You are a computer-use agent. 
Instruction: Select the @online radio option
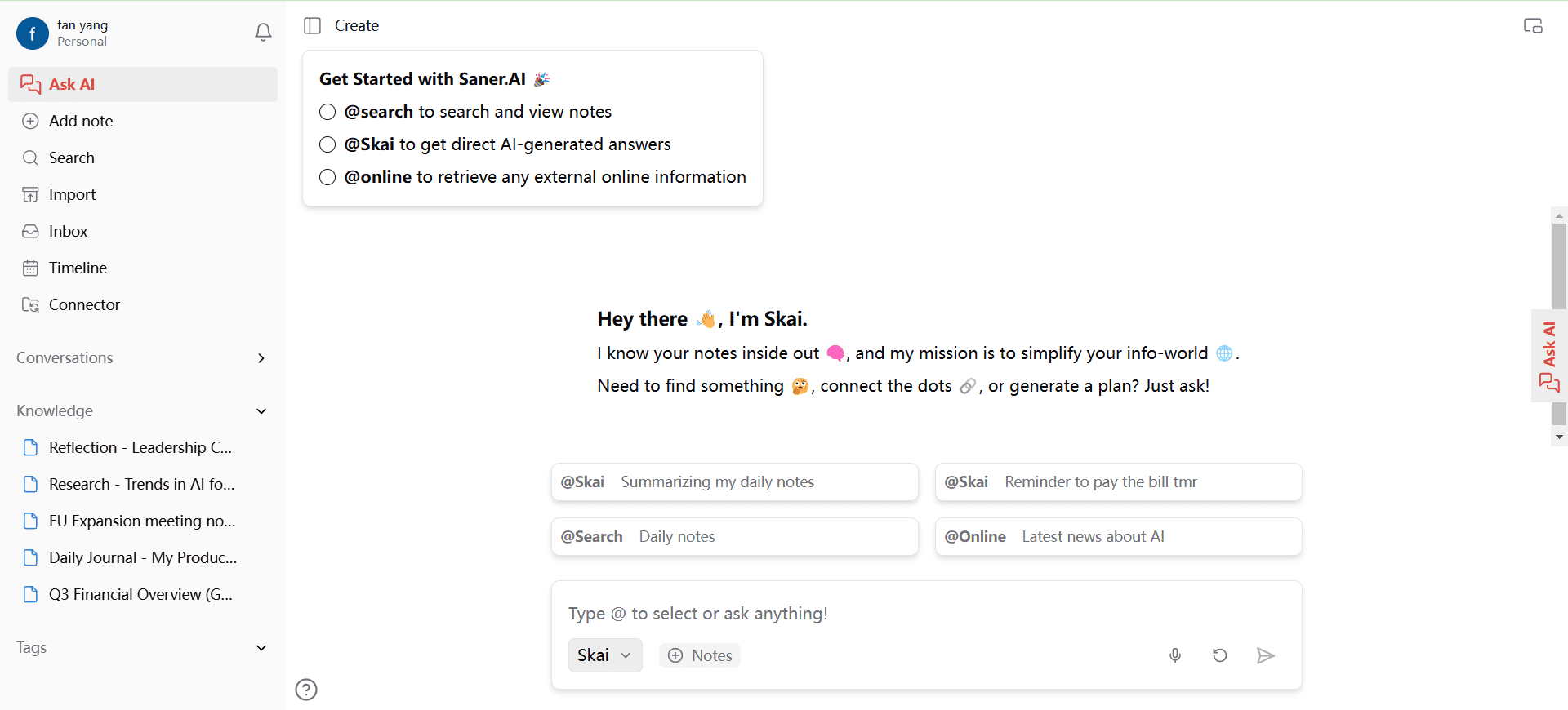click(327, 177)
